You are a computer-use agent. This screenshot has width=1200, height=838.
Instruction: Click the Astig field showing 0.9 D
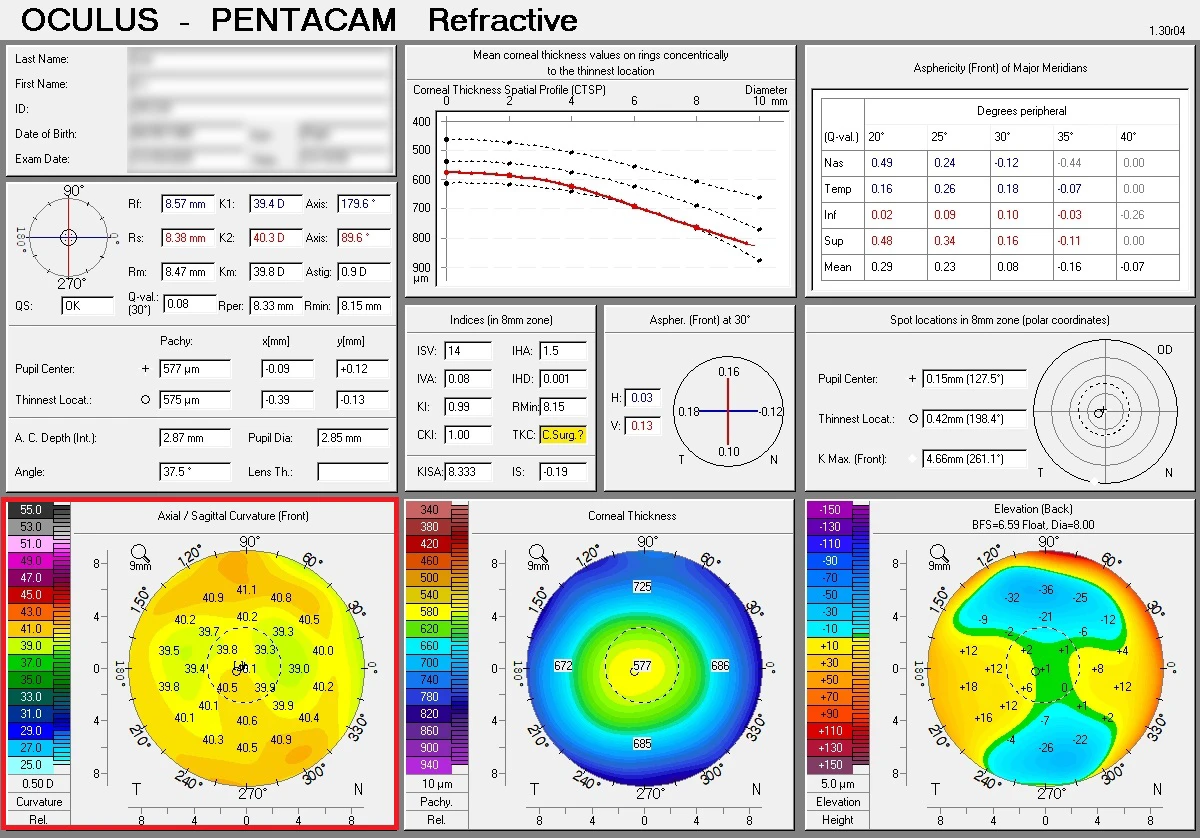click(364, 272)
